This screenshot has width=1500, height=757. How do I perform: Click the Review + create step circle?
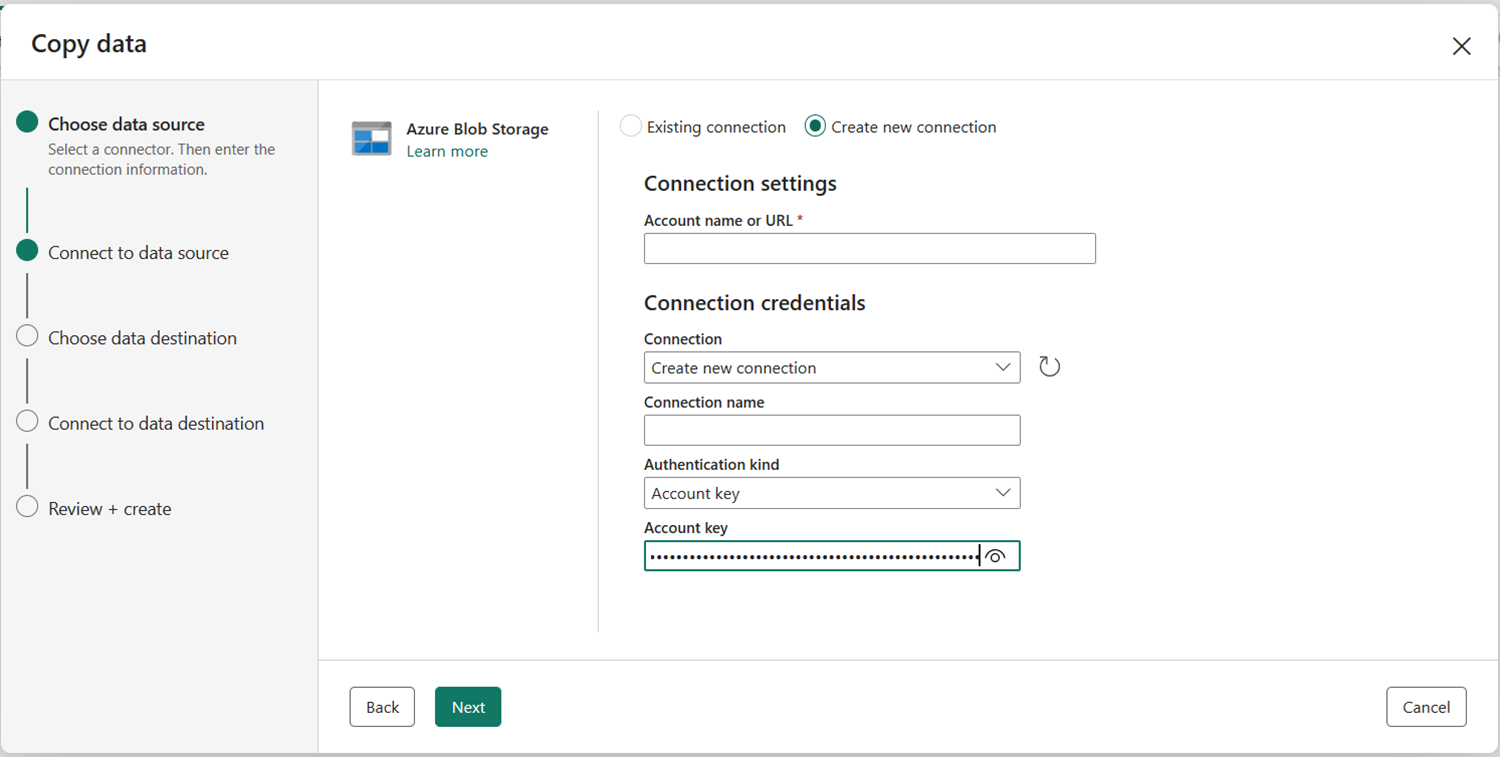(x=28, y=507)
